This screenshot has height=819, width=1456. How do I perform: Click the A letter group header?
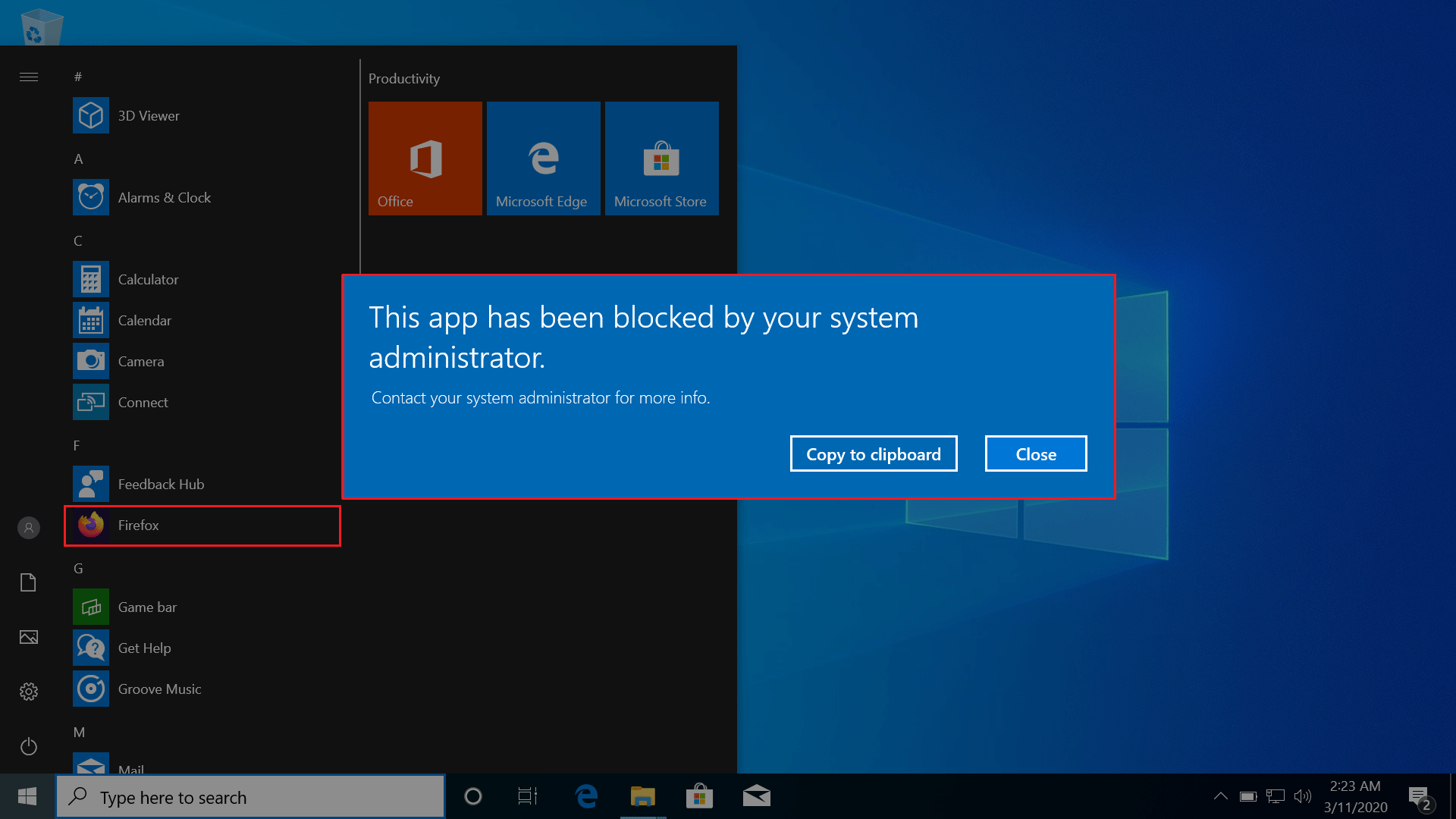78,158
